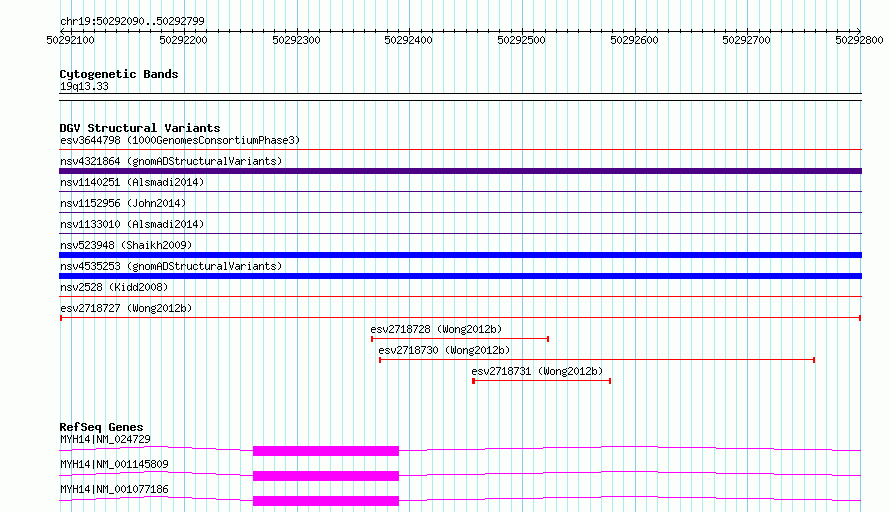Click the magenta exon of MYH14|NM_024729
Image resolution: width=890 pixels, height=512 pixels.
[x=326, y=451]
